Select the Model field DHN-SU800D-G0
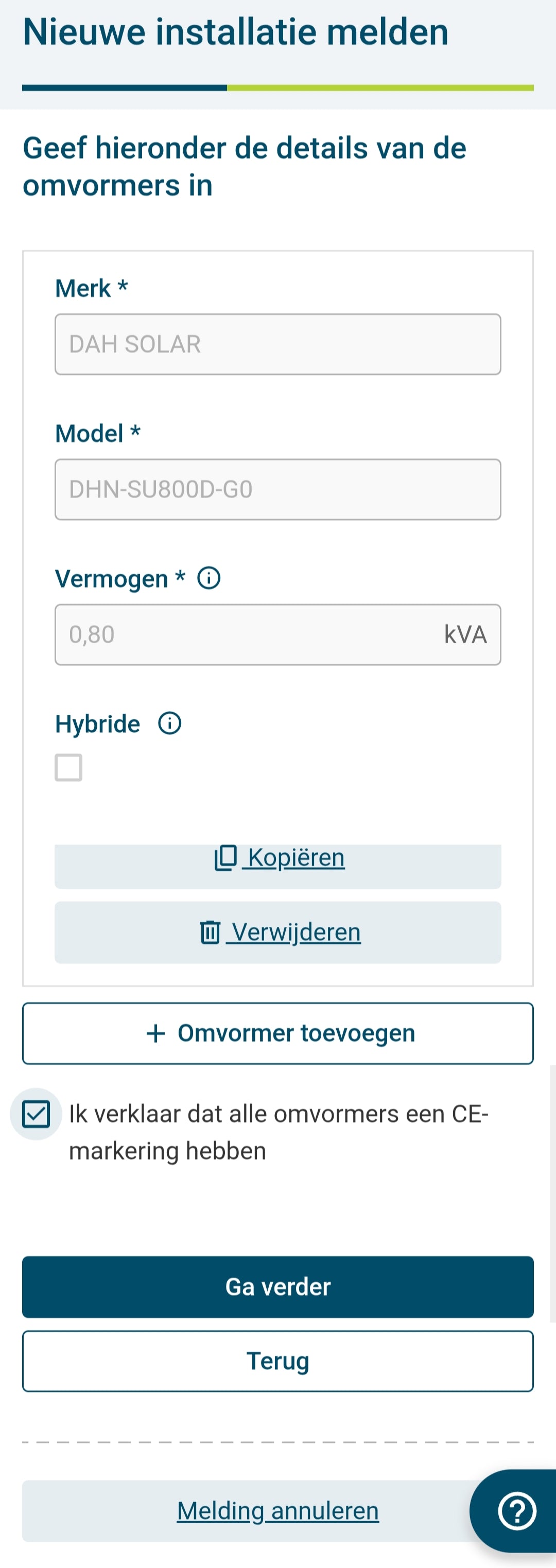This screenshot has width=556, height=1568. tap(277, 489)
